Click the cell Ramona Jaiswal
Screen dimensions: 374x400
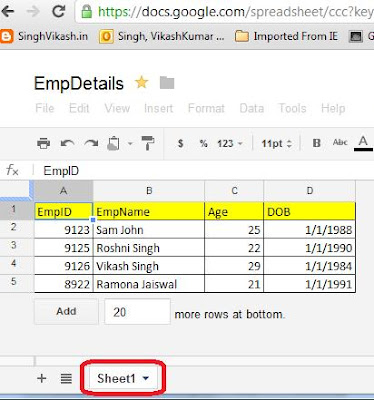click(x=149, y=284)
